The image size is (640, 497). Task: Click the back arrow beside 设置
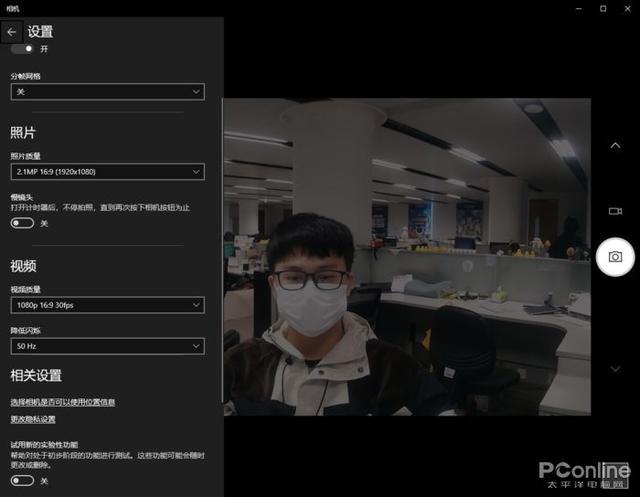pos(12,32)
